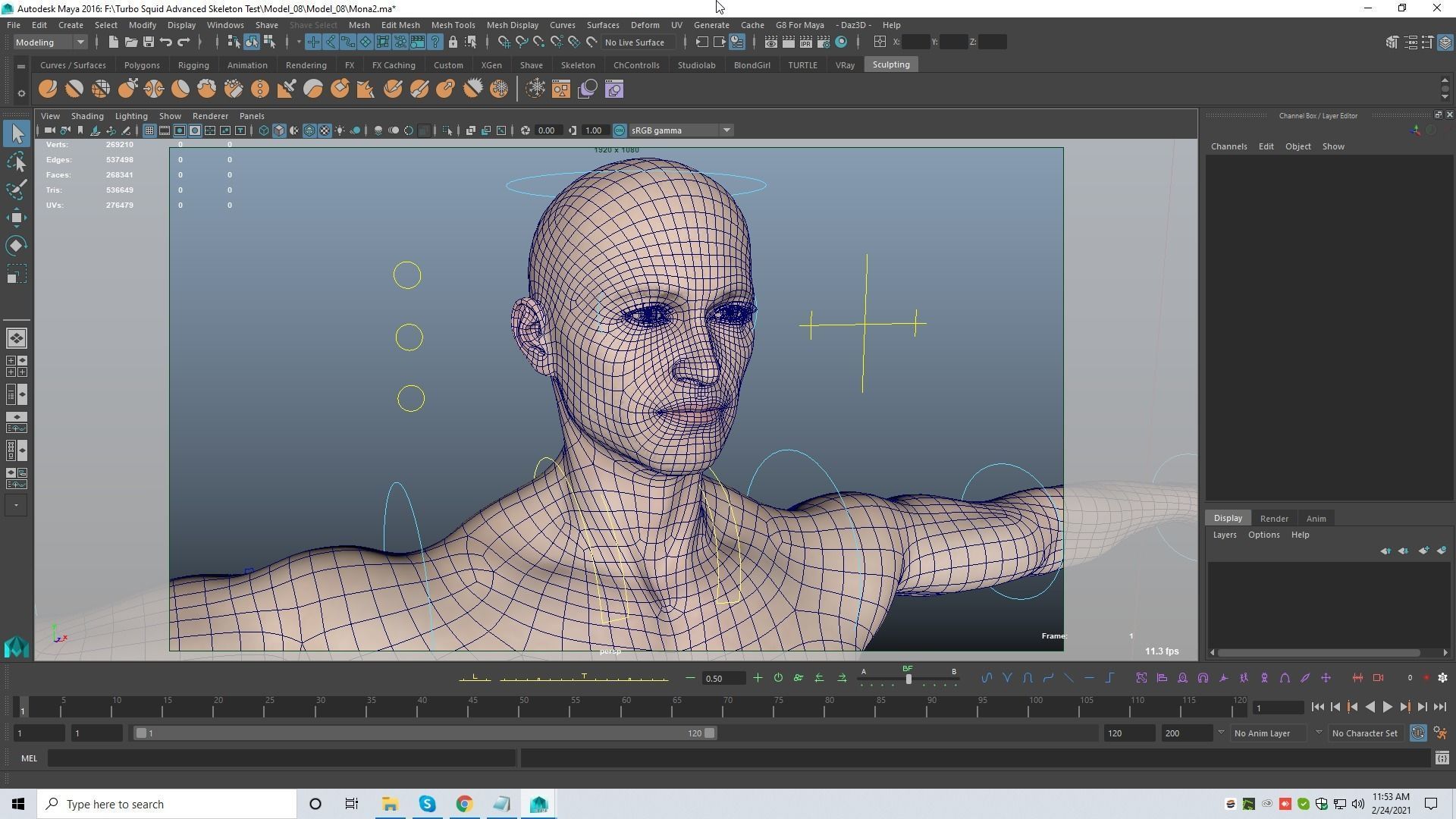Toggle grid display in the panel toolbar
This screenshot has height=819, width=1456.
click(149, 130)
